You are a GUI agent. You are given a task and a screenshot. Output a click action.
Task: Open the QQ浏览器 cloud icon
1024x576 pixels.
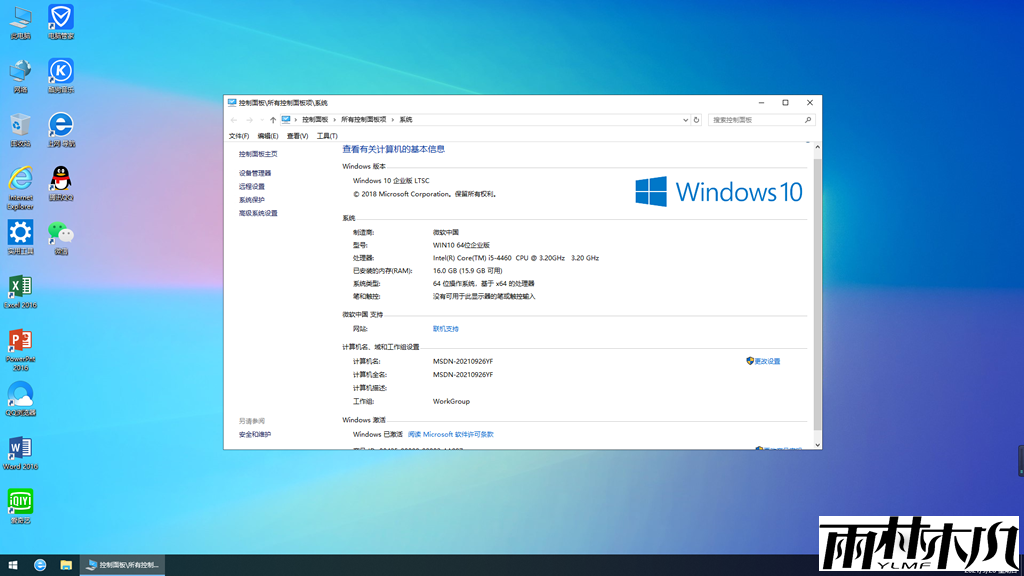(x=20, y=398)
